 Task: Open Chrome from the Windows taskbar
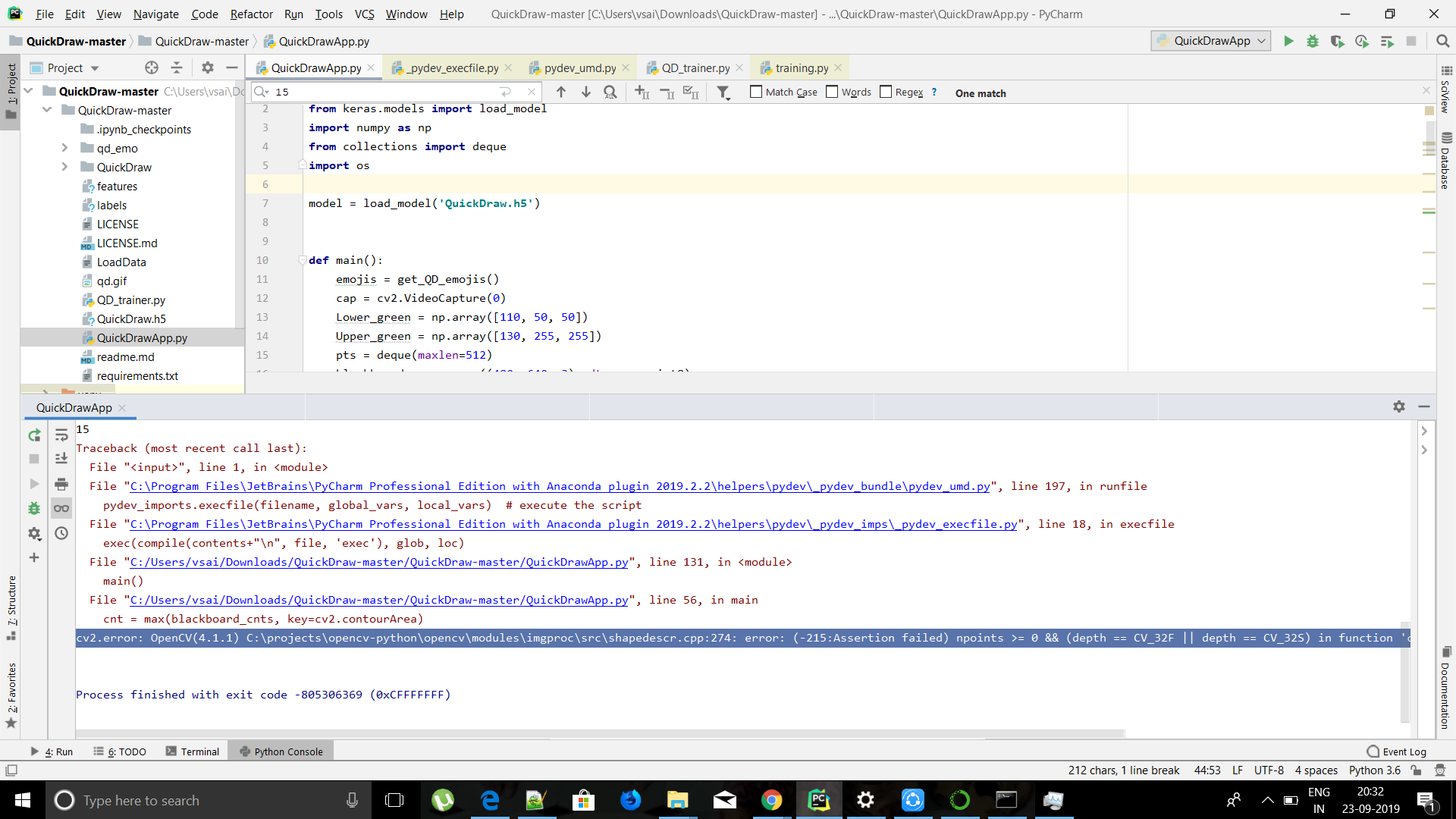pyautogui.click(x=771, y=800)
